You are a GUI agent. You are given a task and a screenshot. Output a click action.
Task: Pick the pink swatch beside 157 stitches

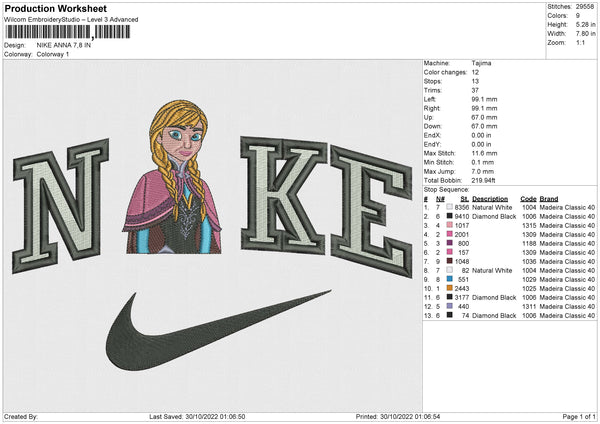pyautogui.click(x=449, y=252)
